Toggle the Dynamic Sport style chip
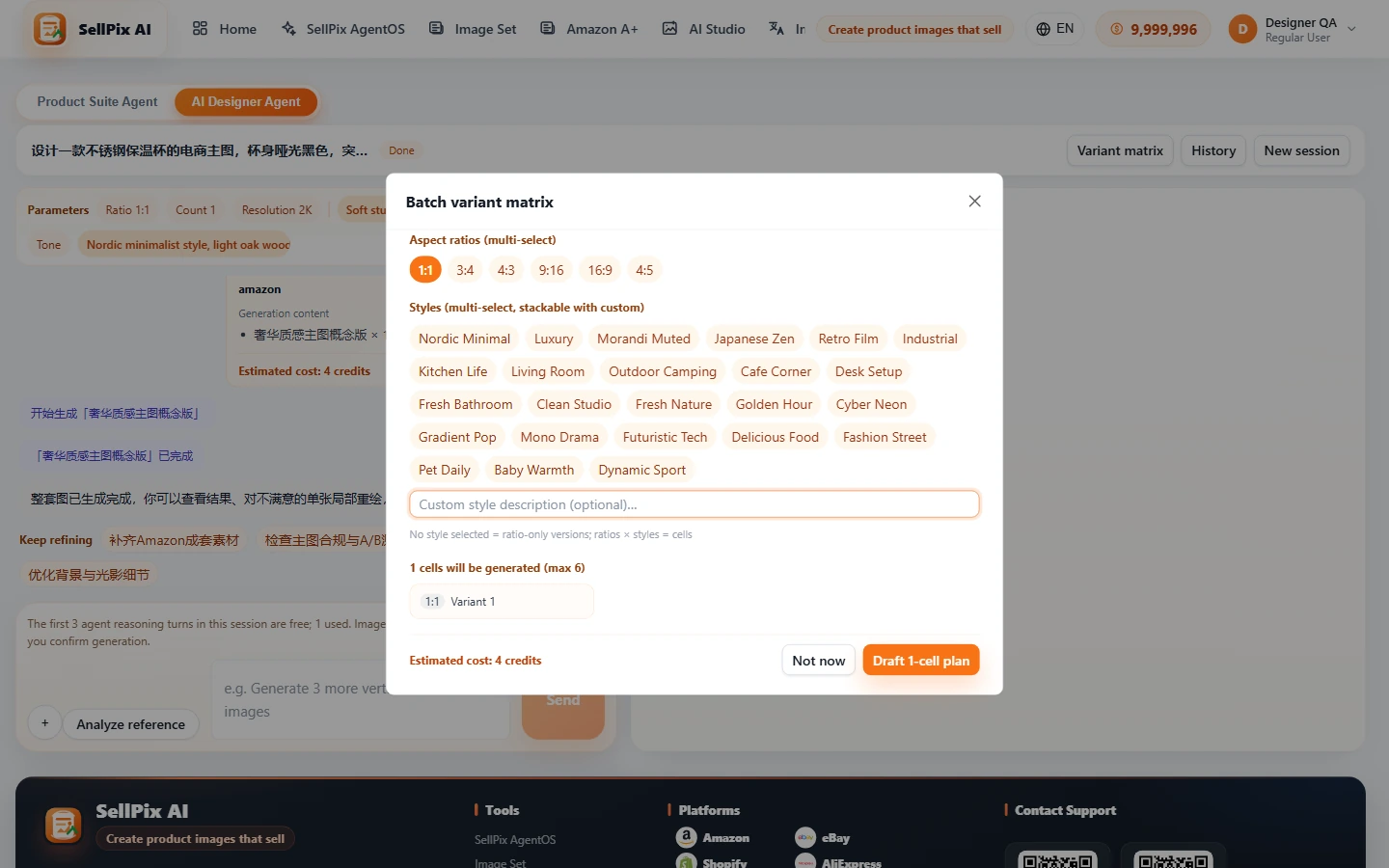This screenshot has width=1389, height=868. 641,470
